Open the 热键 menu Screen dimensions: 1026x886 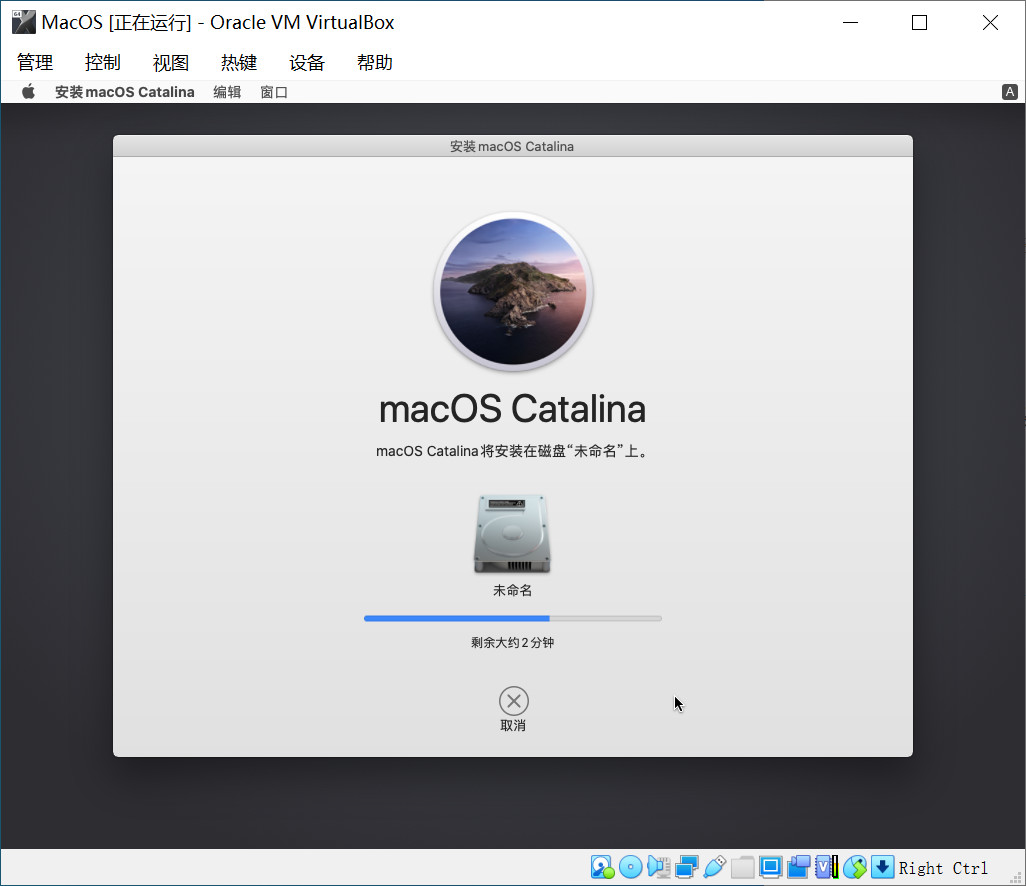[x=239, y=63]
